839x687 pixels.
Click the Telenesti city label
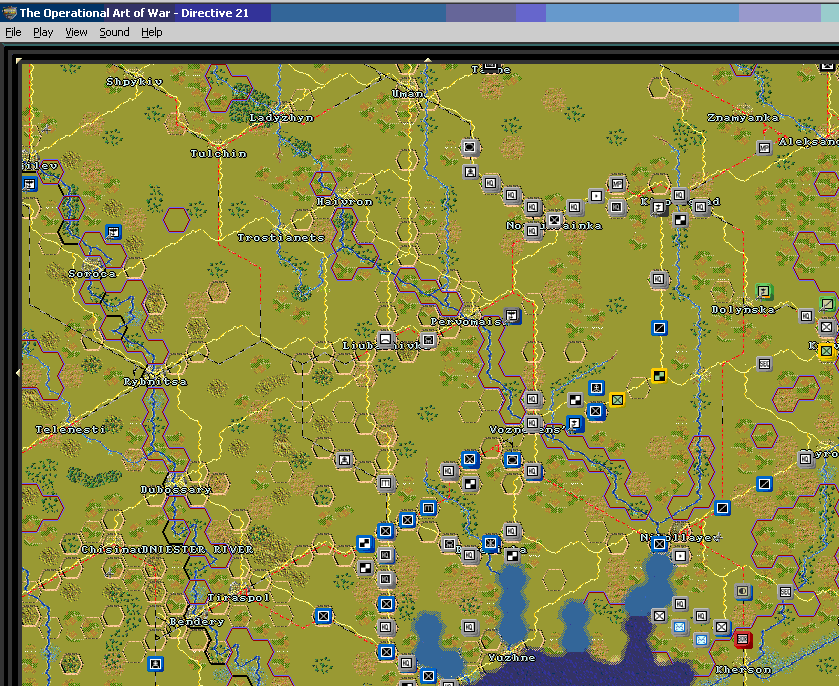(71, 429)
